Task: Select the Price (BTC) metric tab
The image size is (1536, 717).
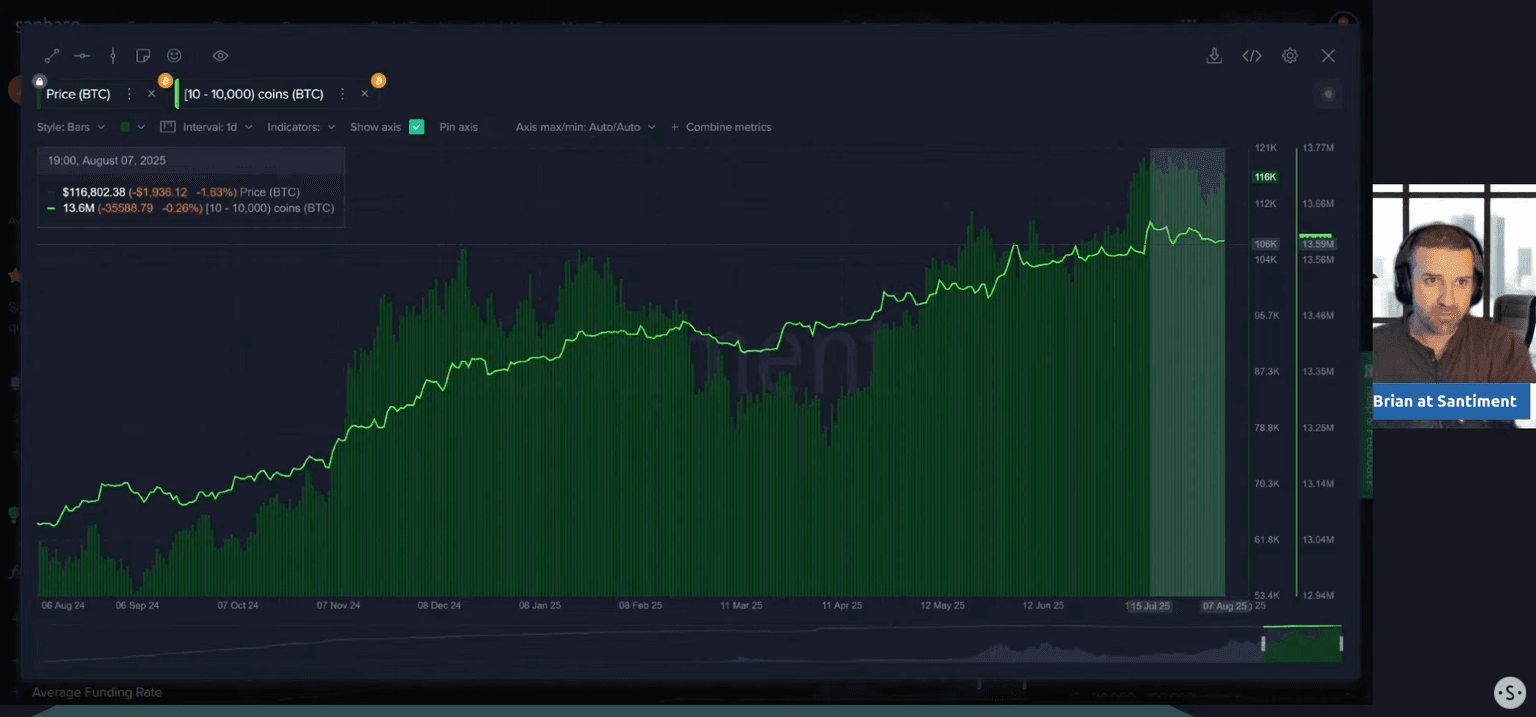Action: [78, 94]
